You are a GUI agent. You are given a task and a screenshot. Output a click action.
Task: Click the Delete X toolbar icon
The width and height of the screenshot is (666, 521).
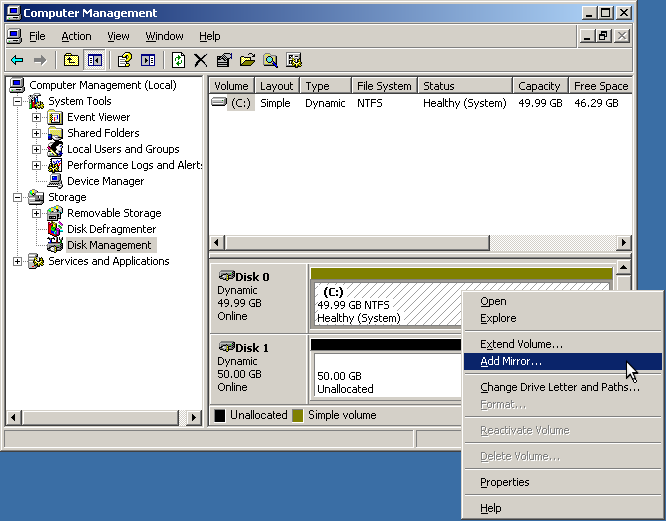point(200,60)
